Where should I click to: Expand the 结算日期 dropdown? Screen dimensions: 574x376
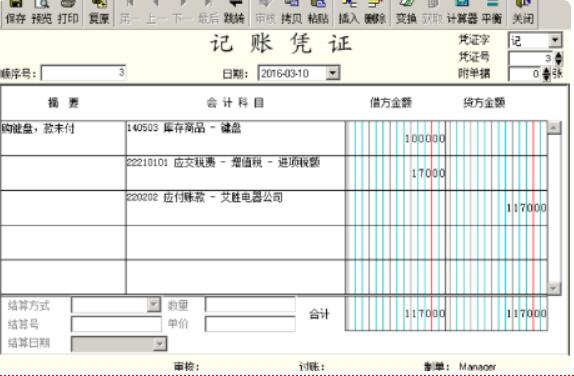click(160, 344)
